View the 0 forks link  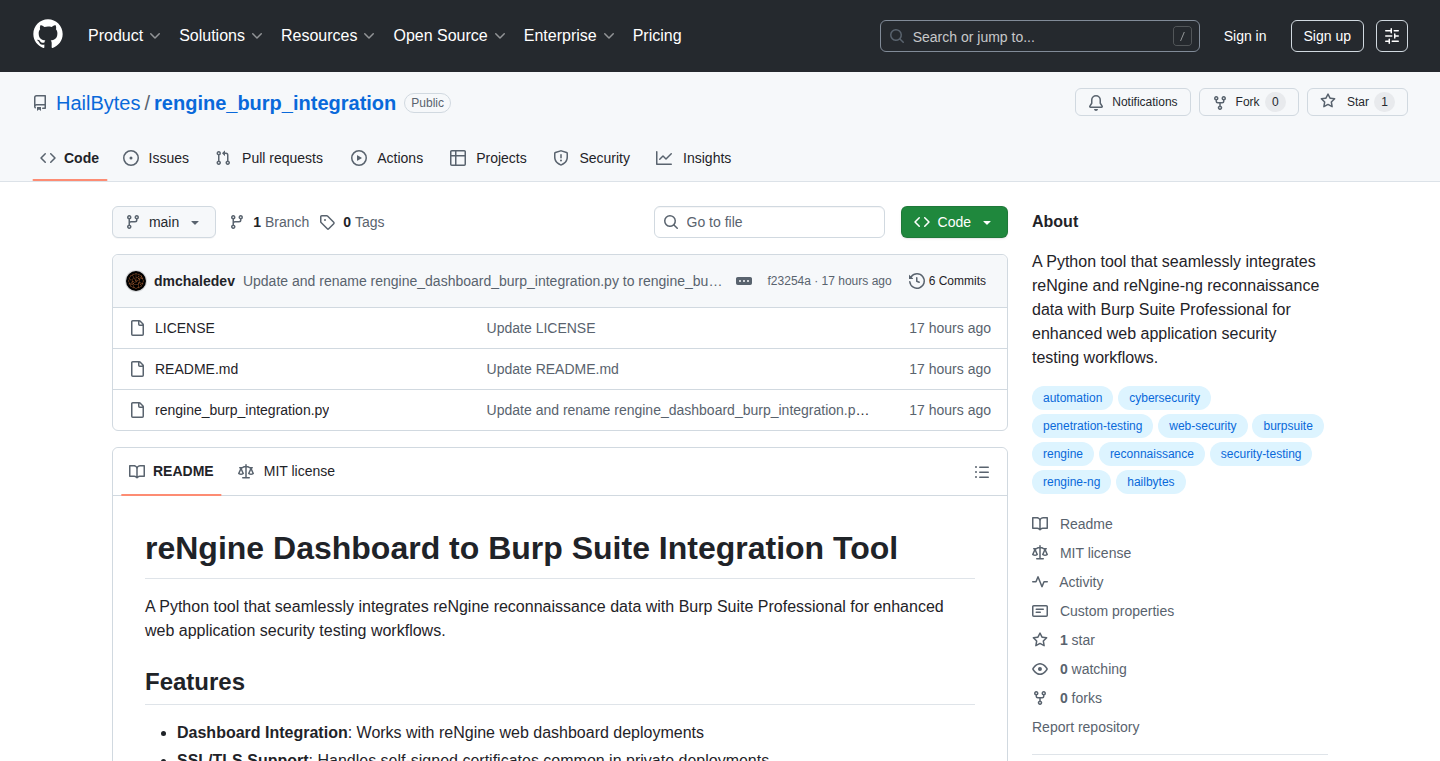pos(1067,698)
